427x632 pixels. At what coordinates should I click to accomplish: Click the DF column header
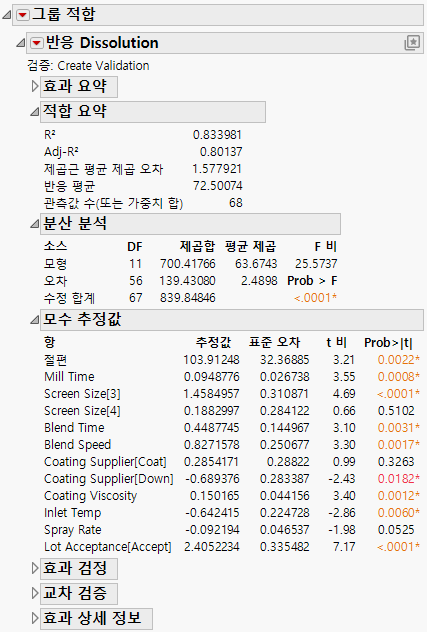pos(135,246)
